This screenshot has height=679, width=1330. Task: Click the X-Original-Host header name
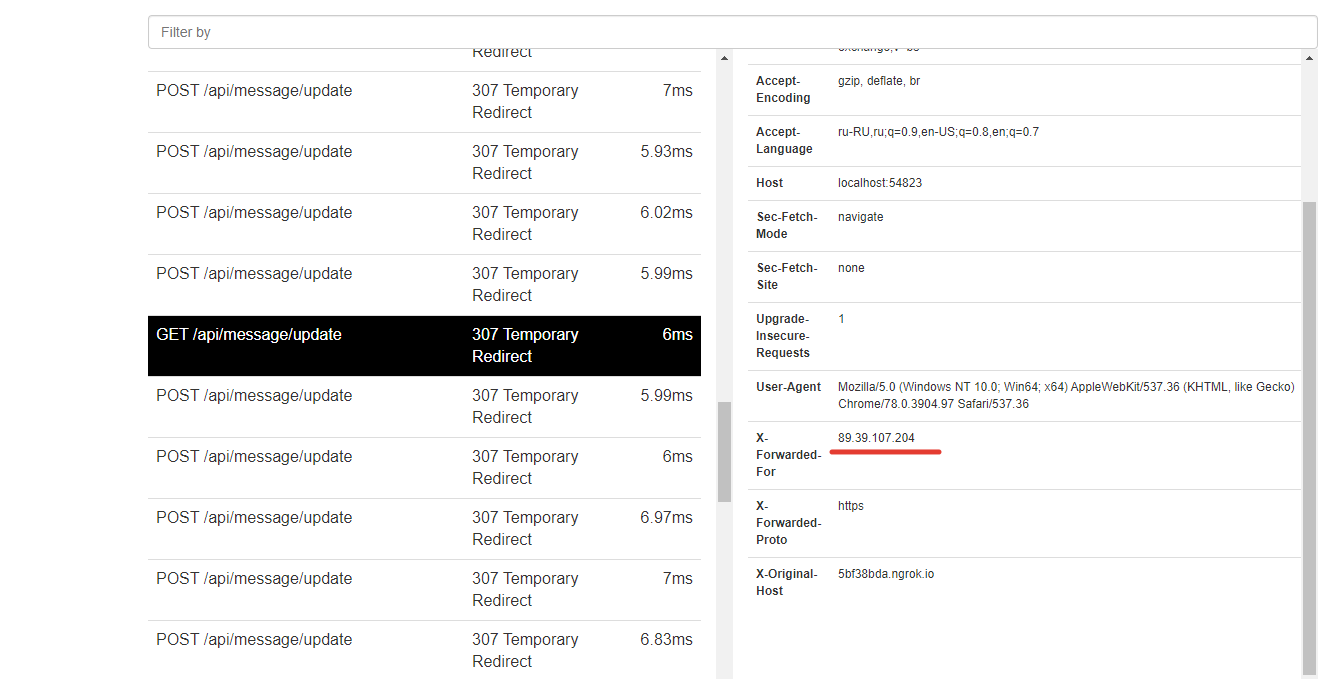[x=786, y=582]
